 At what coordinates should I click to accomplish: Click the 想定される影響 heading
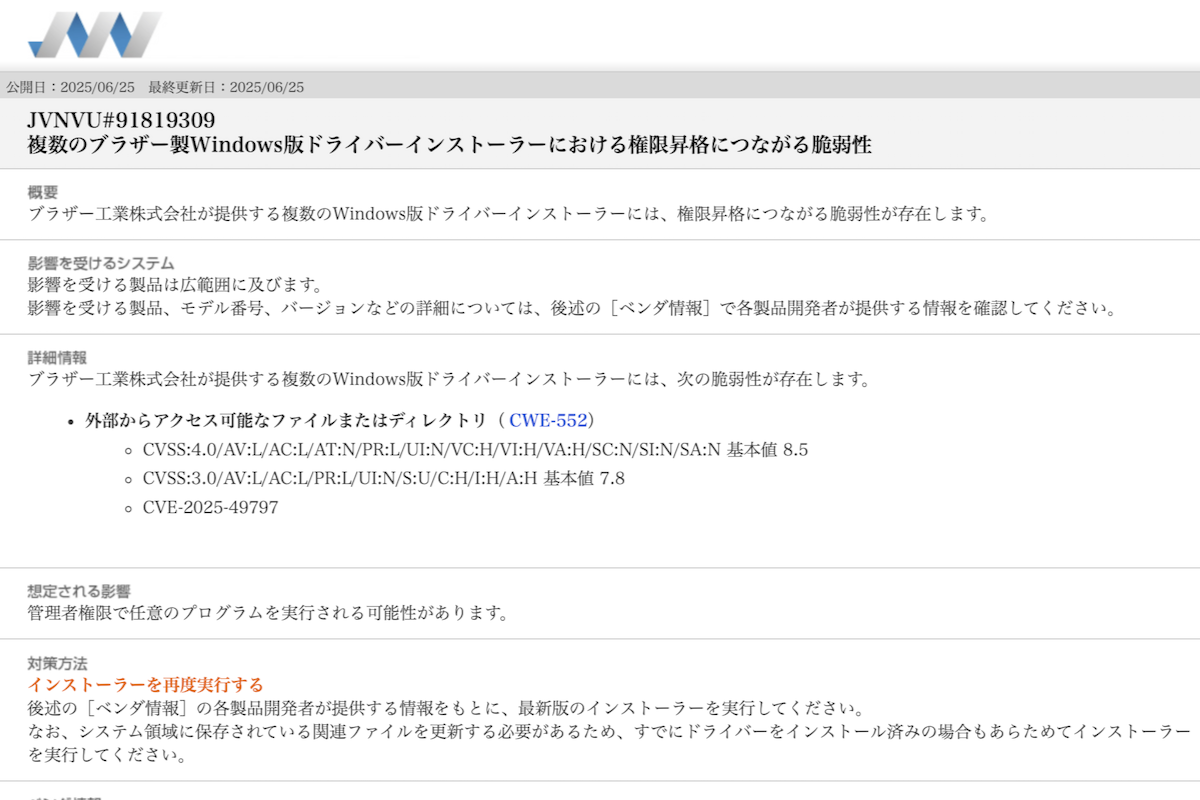[79, 591]
